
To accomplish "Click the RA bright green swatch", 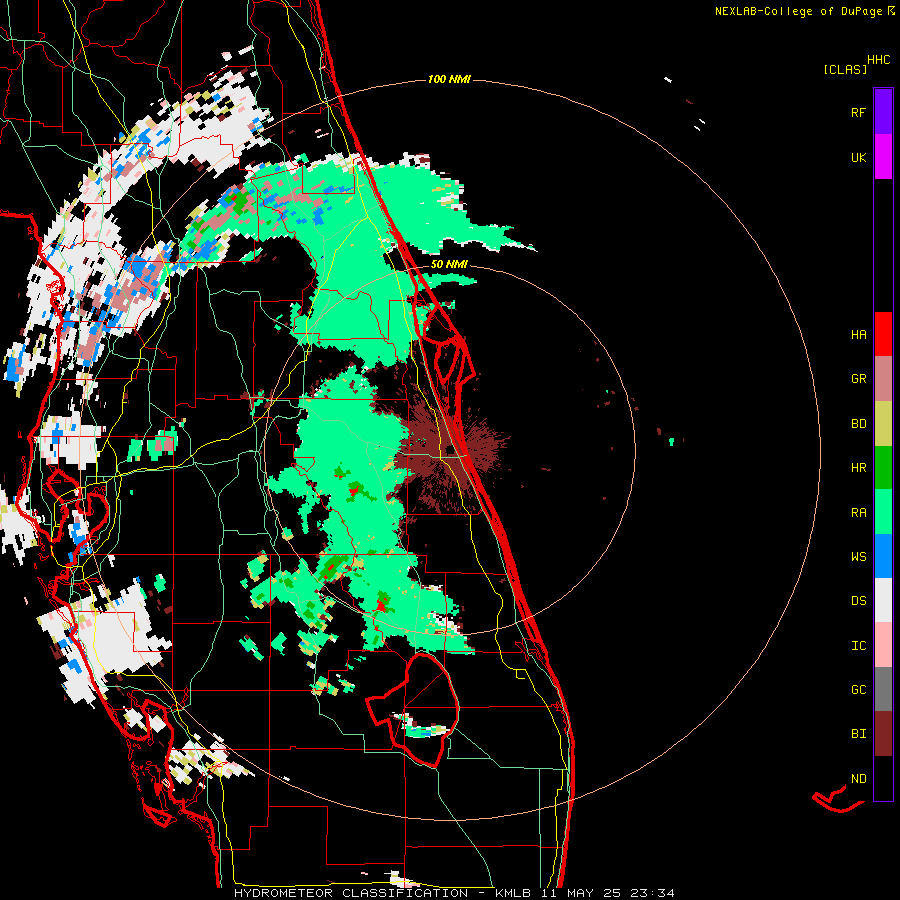I will pos(883,512).
